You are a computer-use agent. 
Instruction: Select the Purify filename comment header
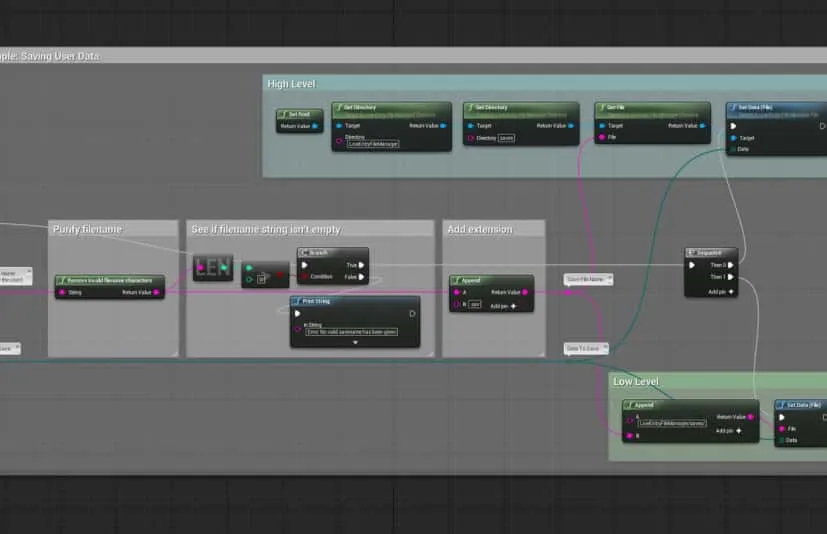(87, 229)
